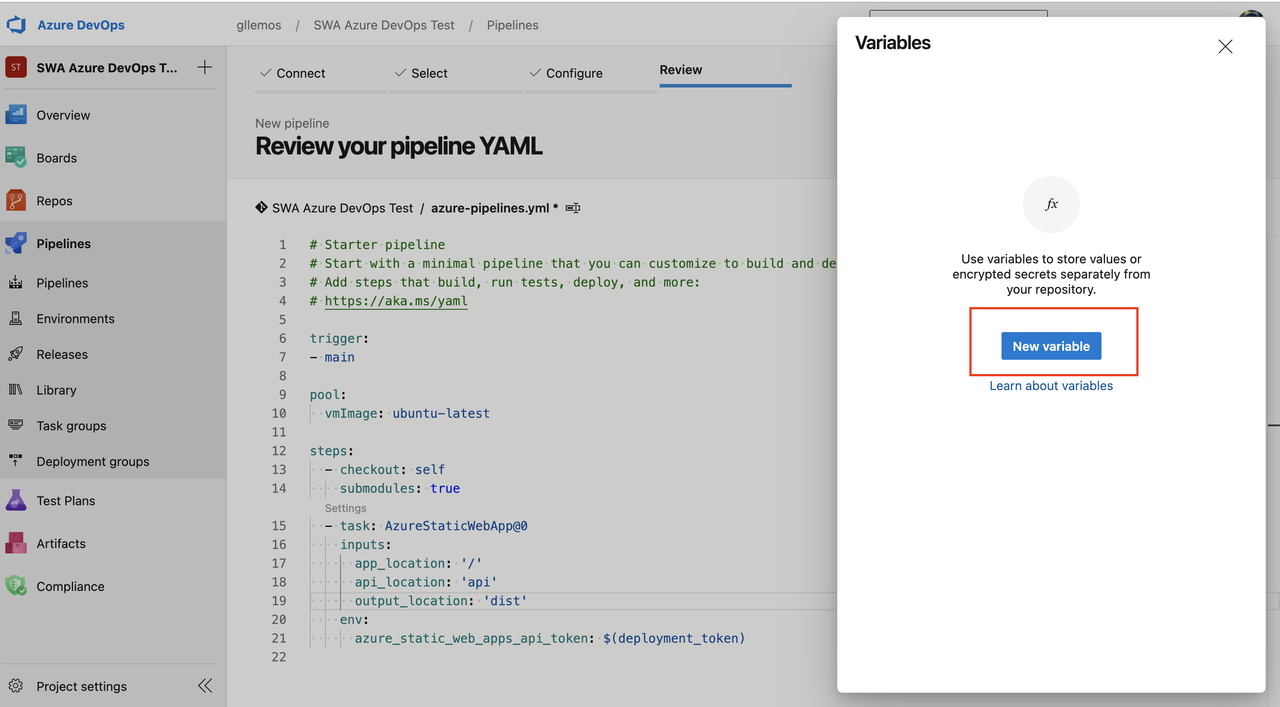Click the Settings codelens above task line
The height and width of the screenshot is (707, 1280).
346,508
